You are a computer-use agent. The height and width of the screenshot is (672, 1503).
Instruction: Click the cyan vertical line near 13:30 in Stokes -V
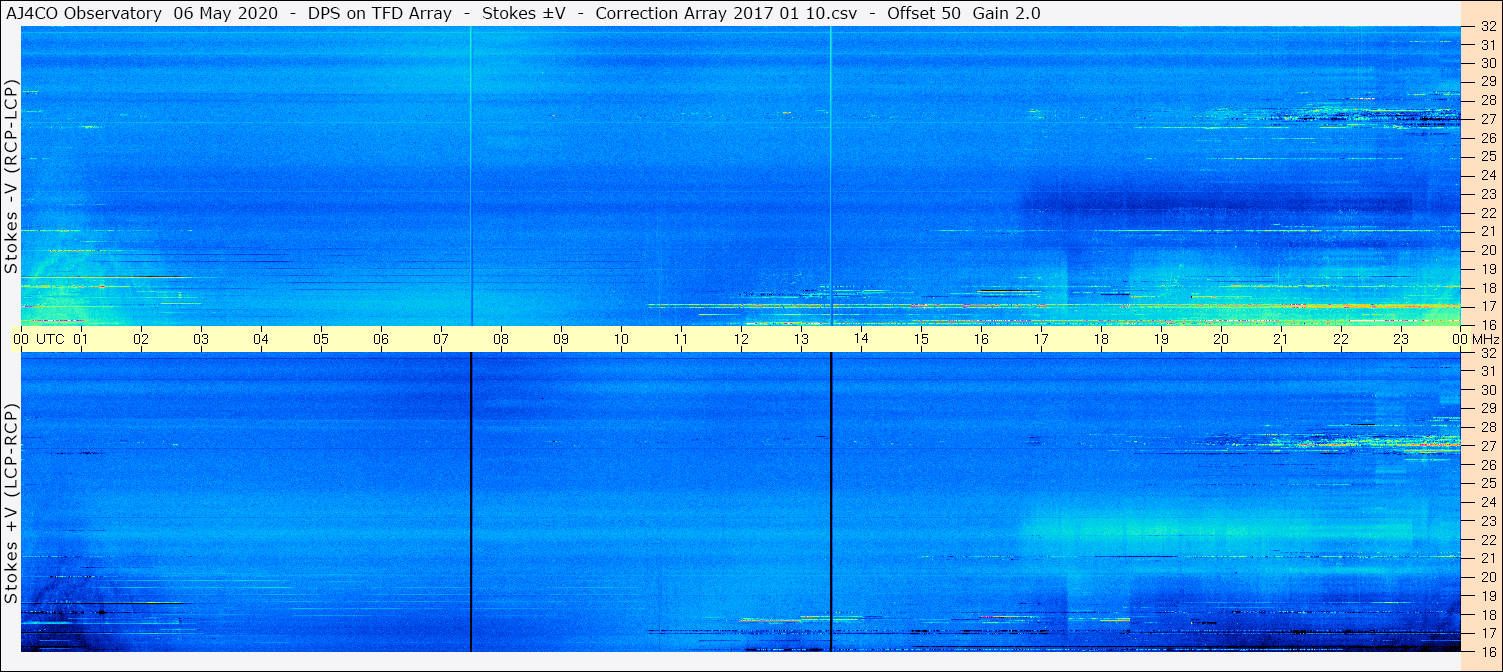click(x=831, y=176)
